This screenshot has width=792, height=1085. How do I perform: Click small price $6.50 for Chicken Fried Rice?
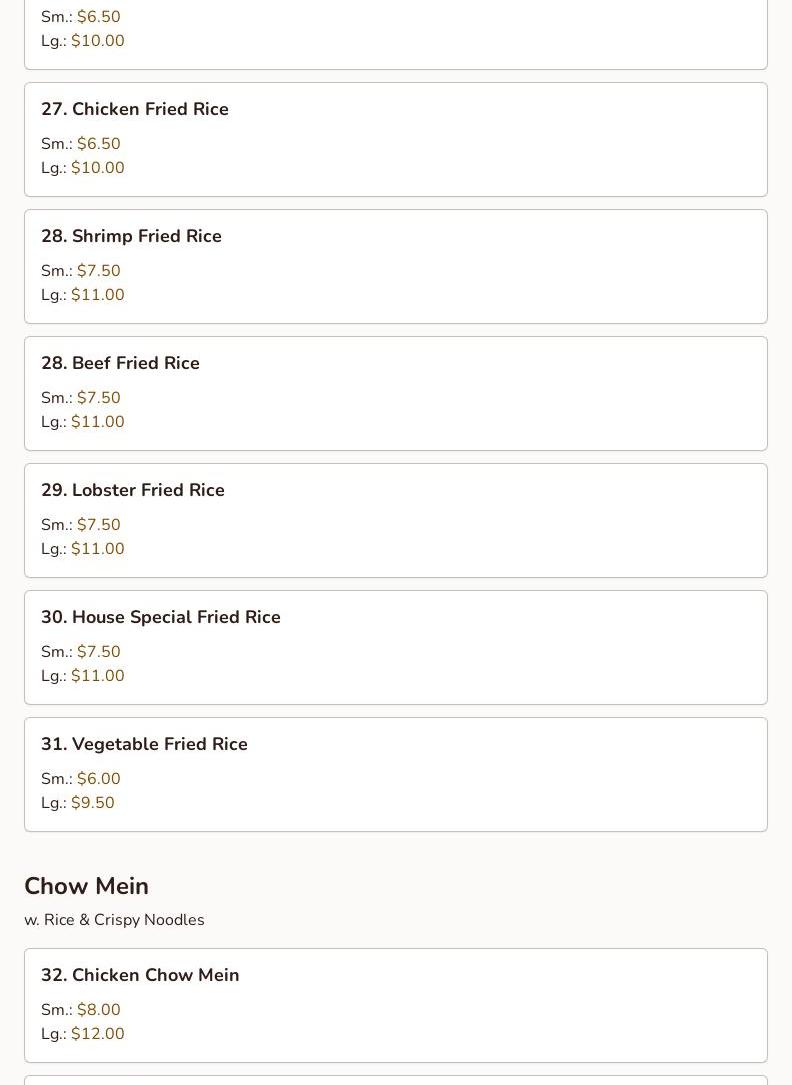point(98,143)
